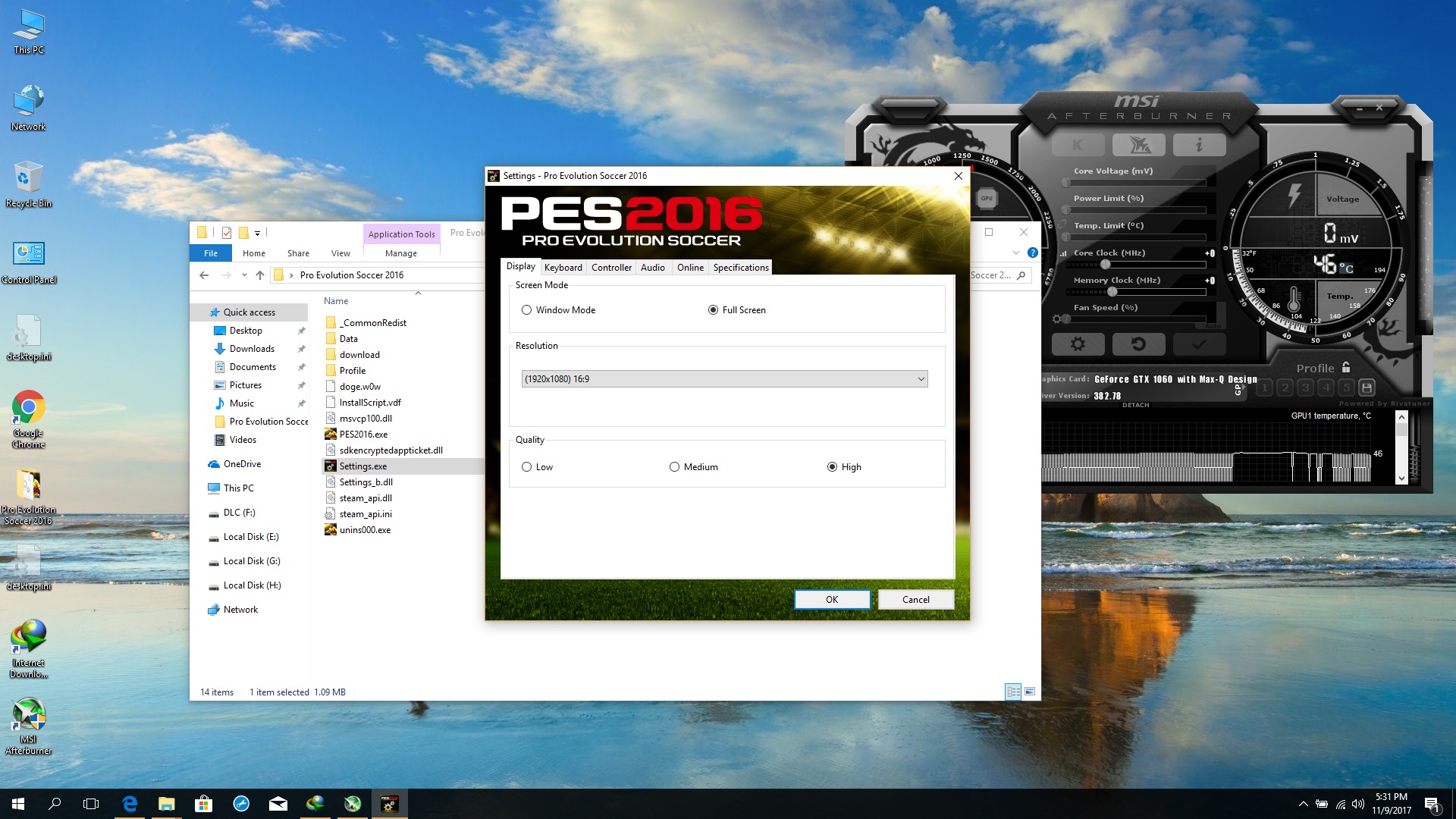1456x819 pixels.
Task: Open the Resolution dropdown
Action: (920, 378)
